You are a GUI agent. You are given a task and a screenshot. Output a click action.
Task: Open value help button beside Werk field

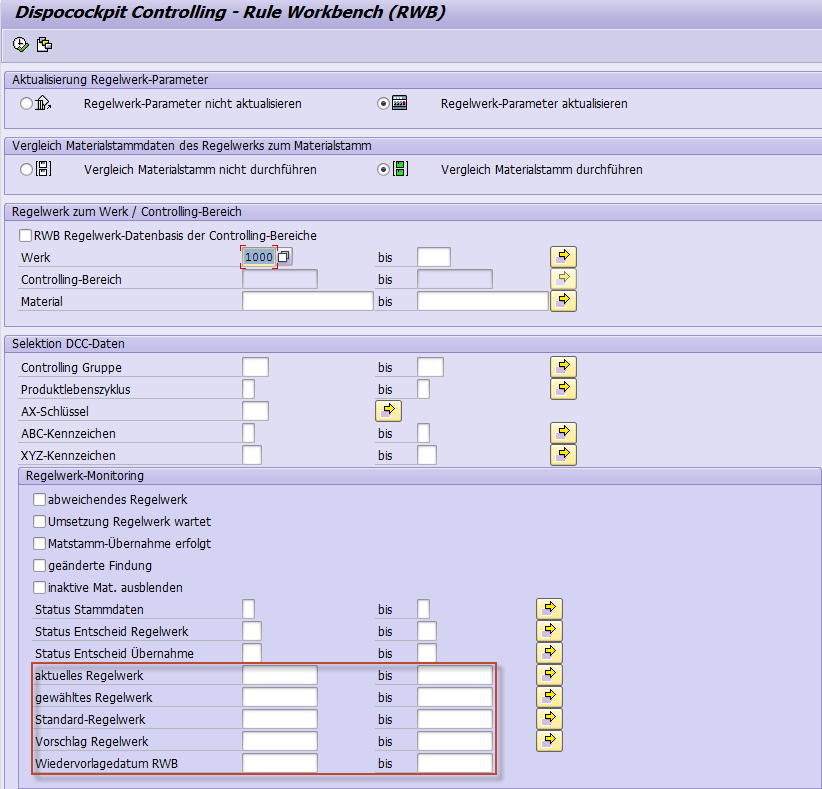(284, 257)
